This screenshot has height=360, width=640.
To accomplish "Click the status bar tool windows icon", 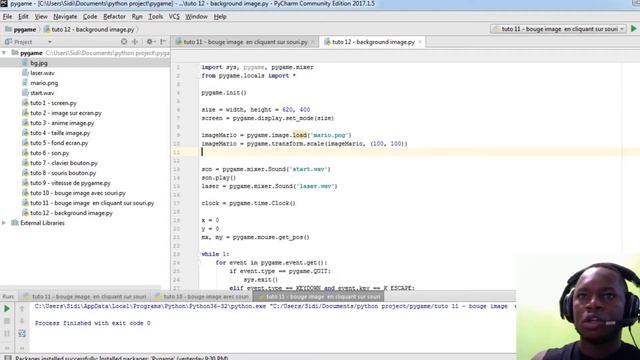I will pos(8,358).
